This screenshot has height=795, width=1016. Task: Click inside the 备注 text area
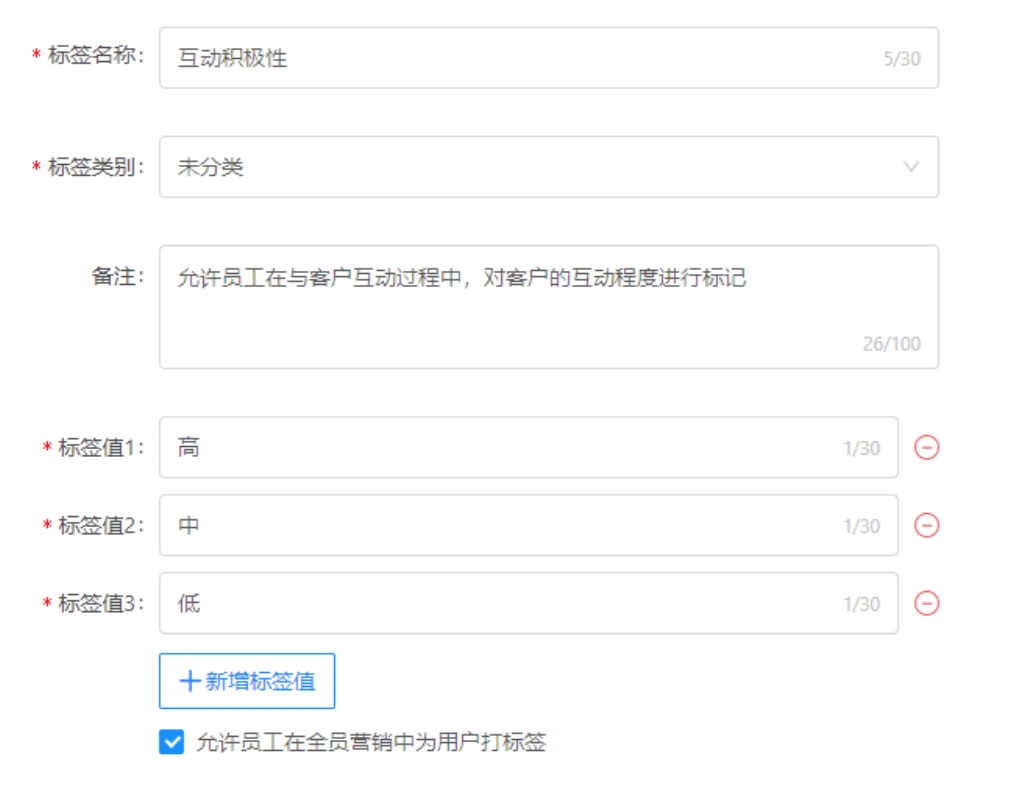[x=549, y=307]
